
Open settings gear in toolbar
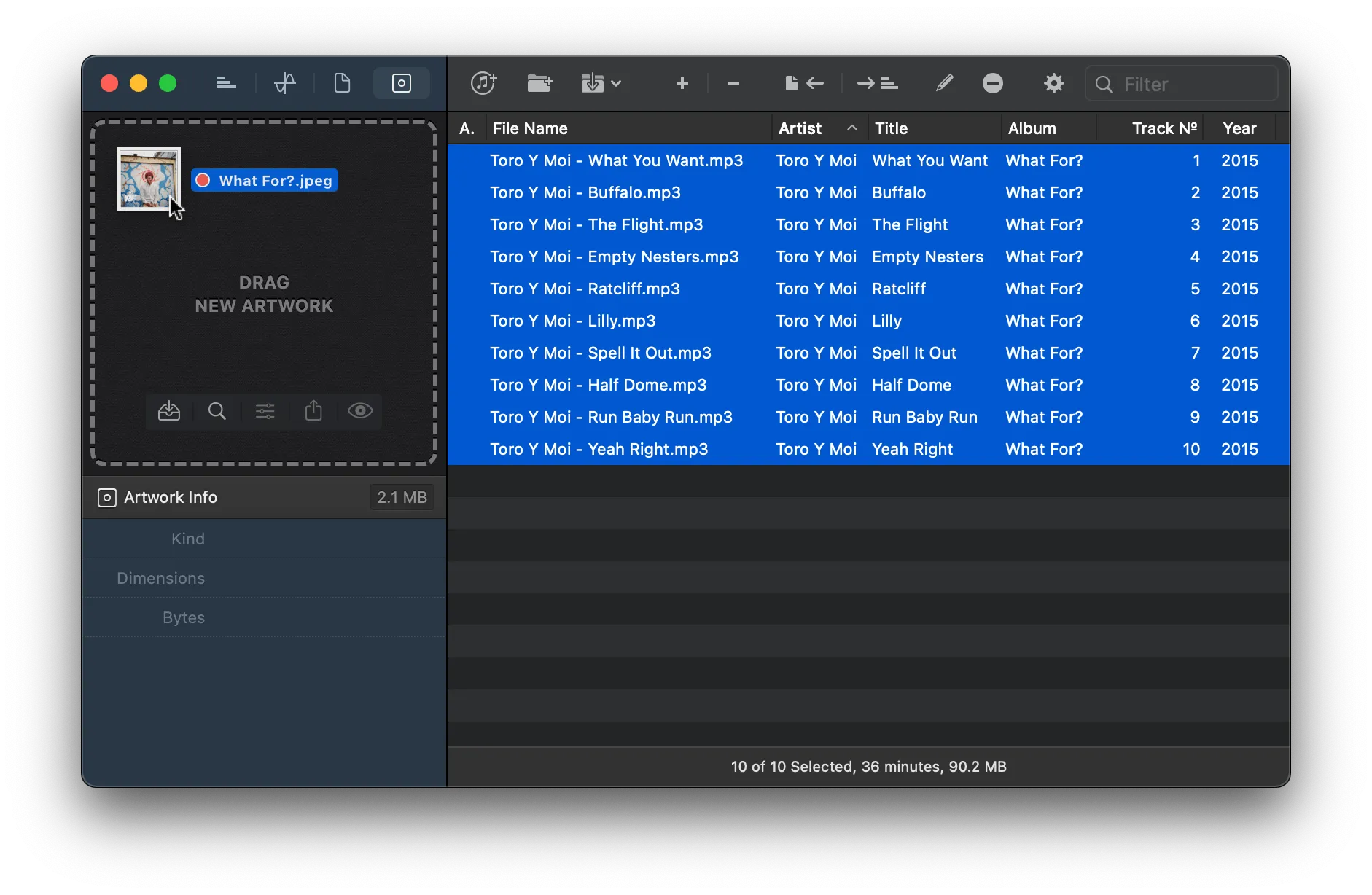coord(1053,83)
